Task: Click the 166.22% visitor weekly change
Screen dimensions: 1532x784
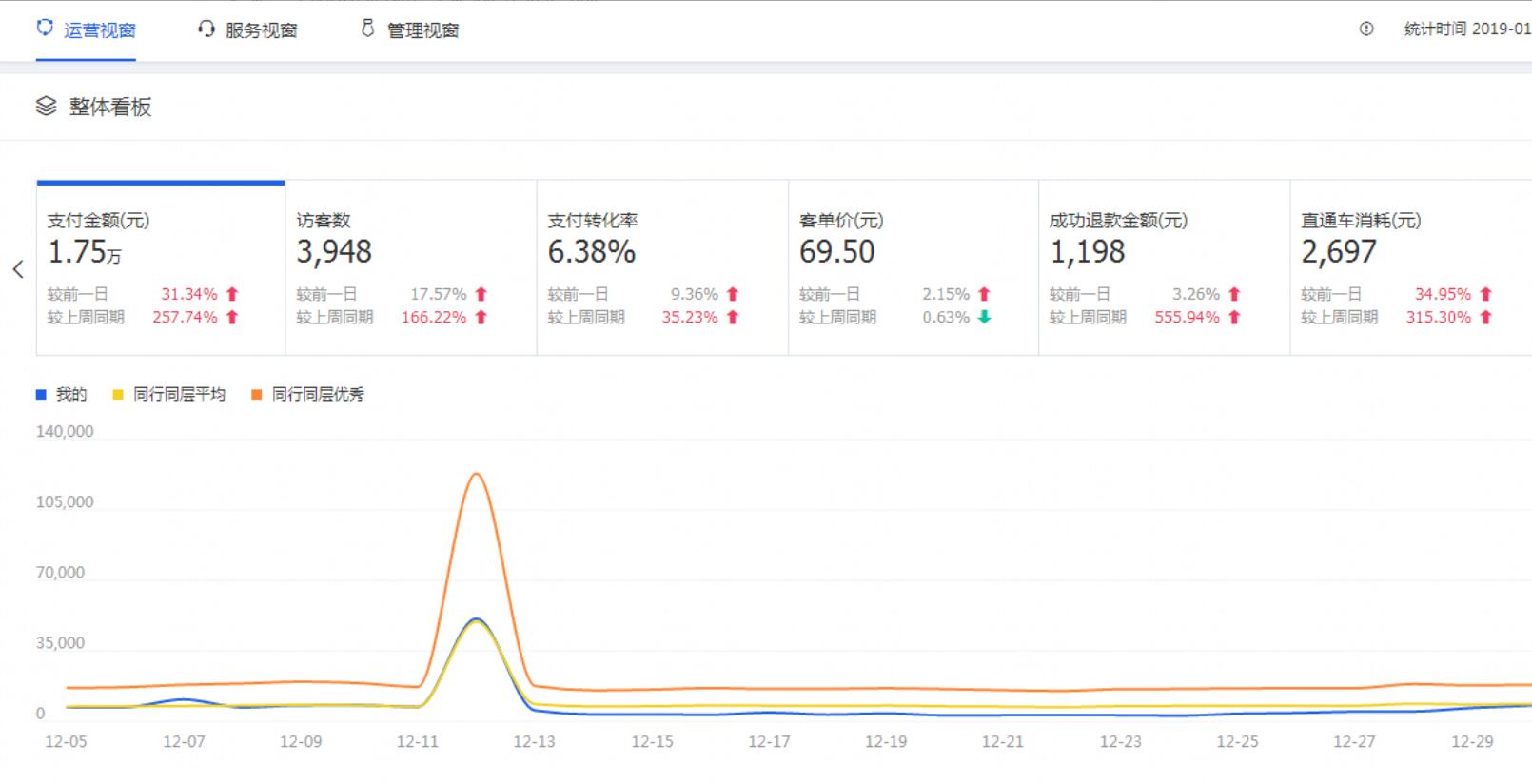Action: [x=434, y=317]
